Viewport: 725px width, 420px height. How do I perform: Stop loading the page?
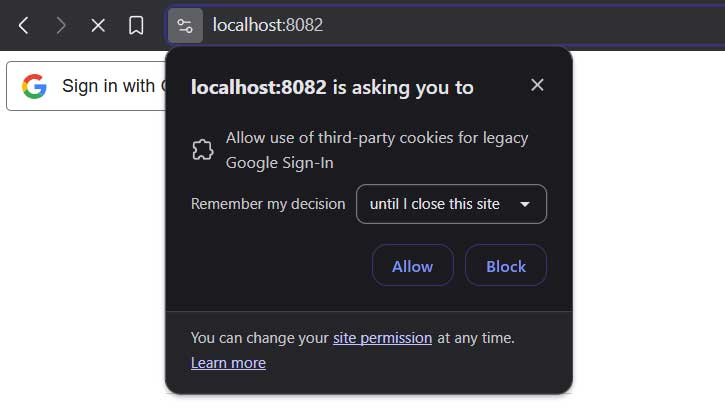pyautogui.click(x=98, y=25)
